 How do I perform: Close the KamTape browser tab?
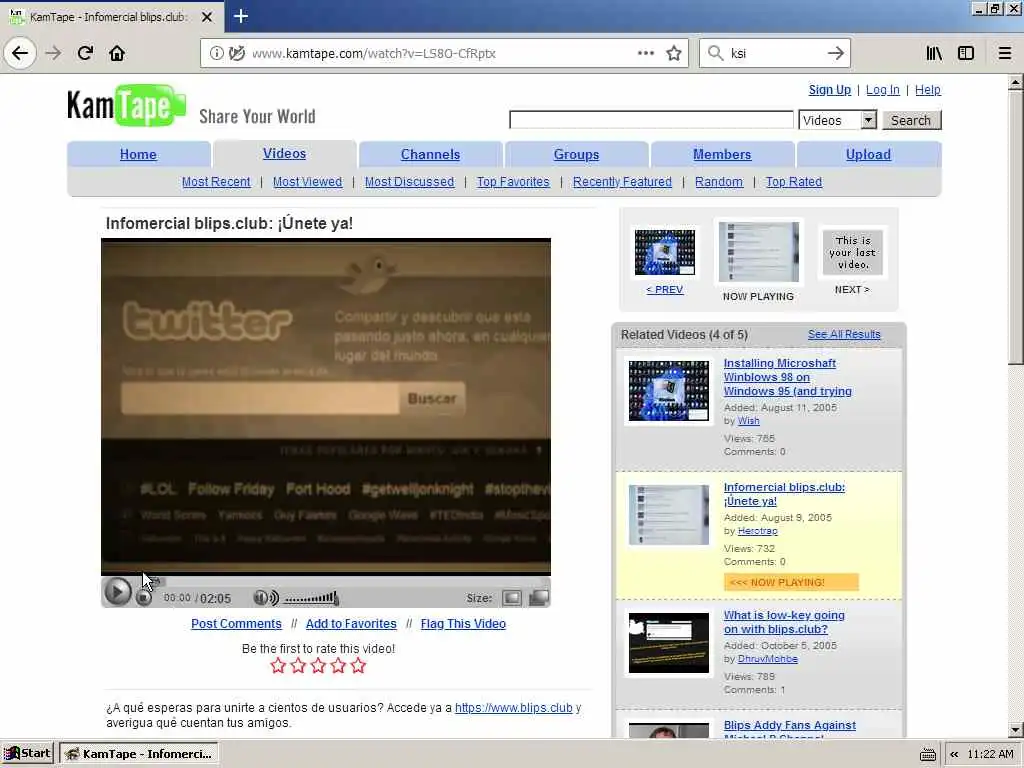click(207, 17)
